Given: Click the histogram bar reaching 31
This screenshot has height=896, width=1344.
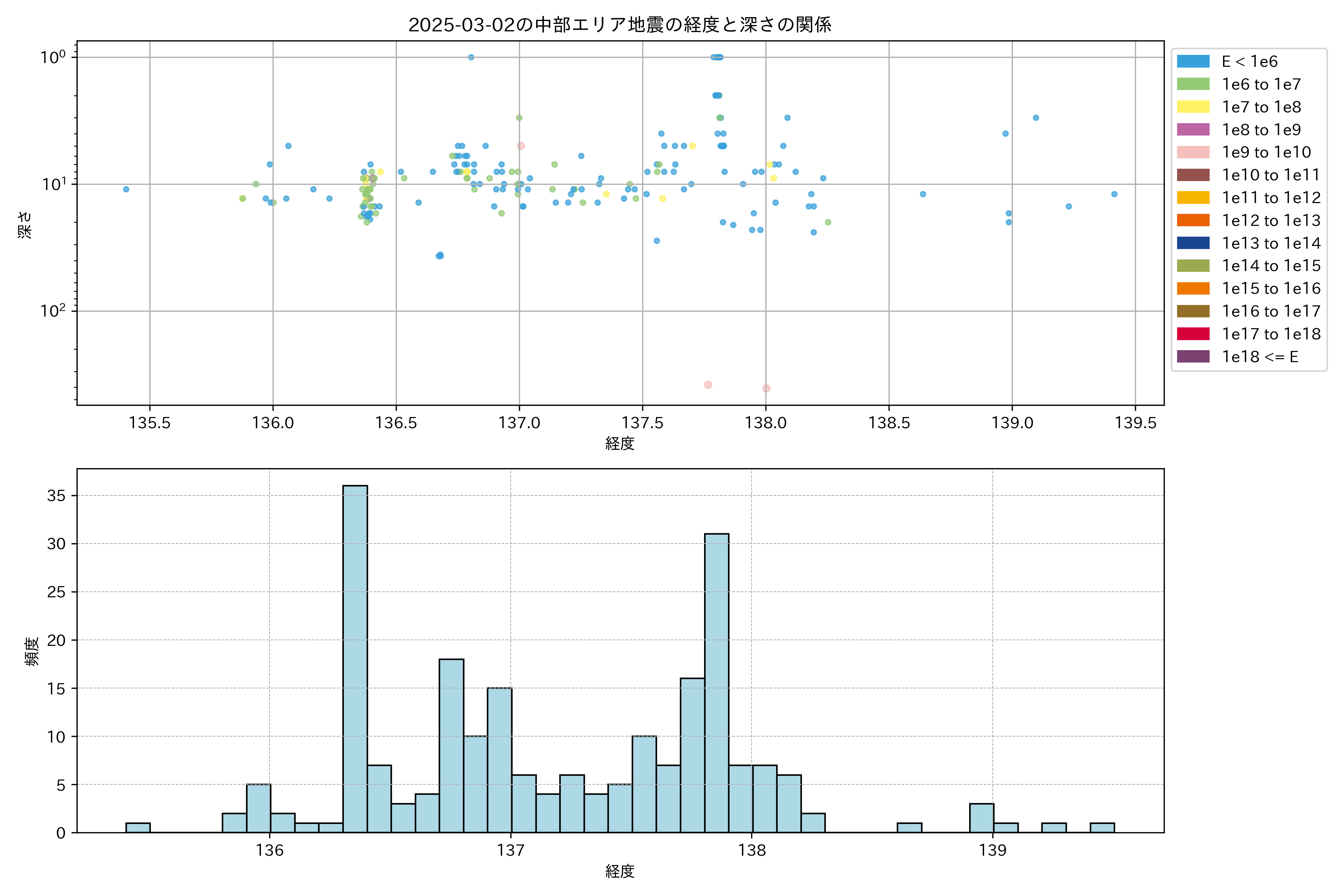Looking at the screenshot, I should click(x=716, y=683).
